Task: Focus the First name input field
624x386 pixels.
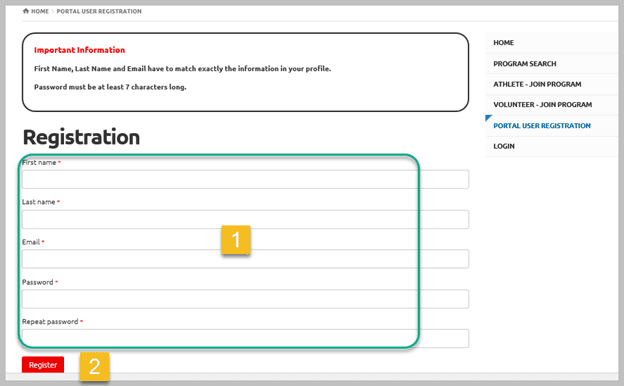Action: pos(246,179)
